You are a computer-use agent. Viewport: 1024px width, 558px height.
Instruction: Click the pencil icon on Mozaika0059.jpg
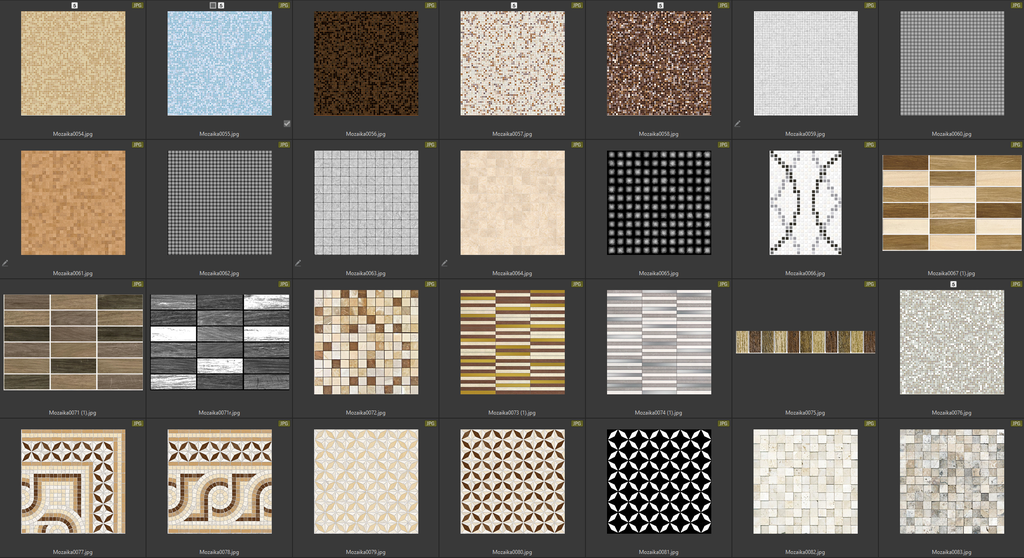[x=738, y=124]
